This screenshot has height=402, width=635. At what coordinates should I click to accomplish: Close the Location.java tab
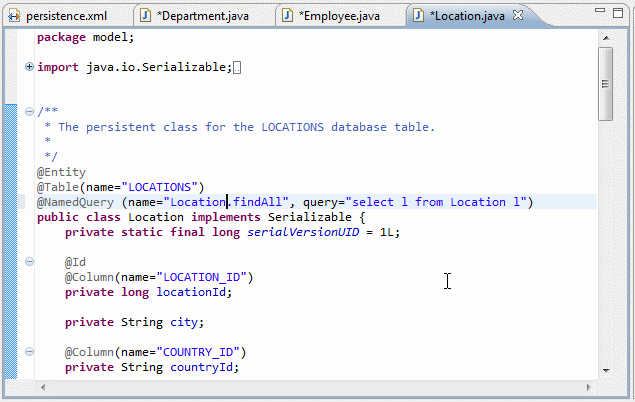coord(518,15)
